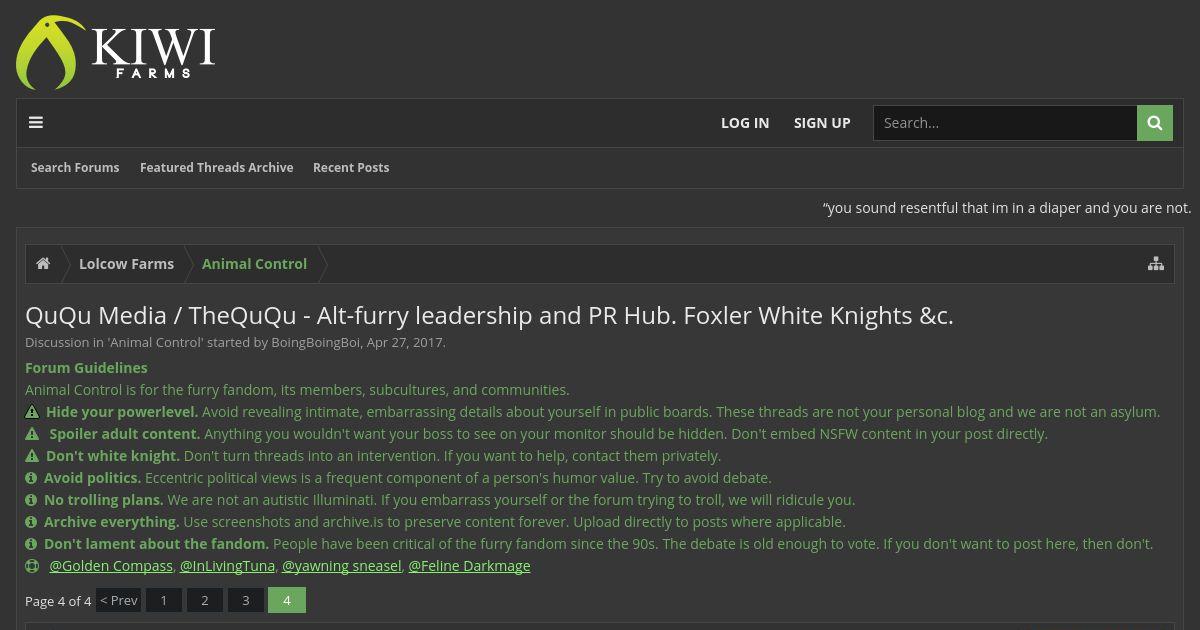
Task: Submit search with magnifier button
Action: (x=1155, y=123)
